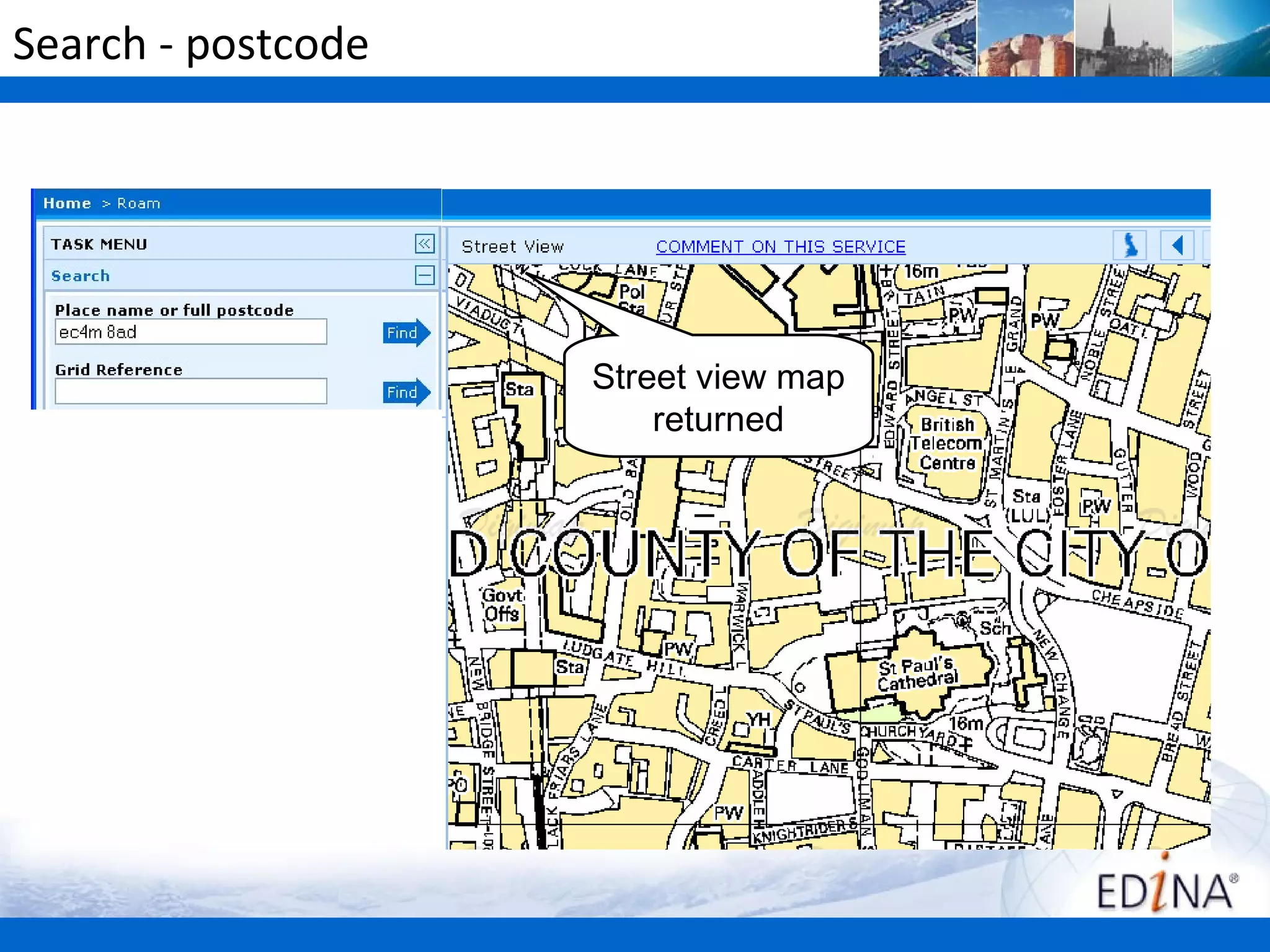Click the cathedral spire header thumbnail

tap(1123, 38)
